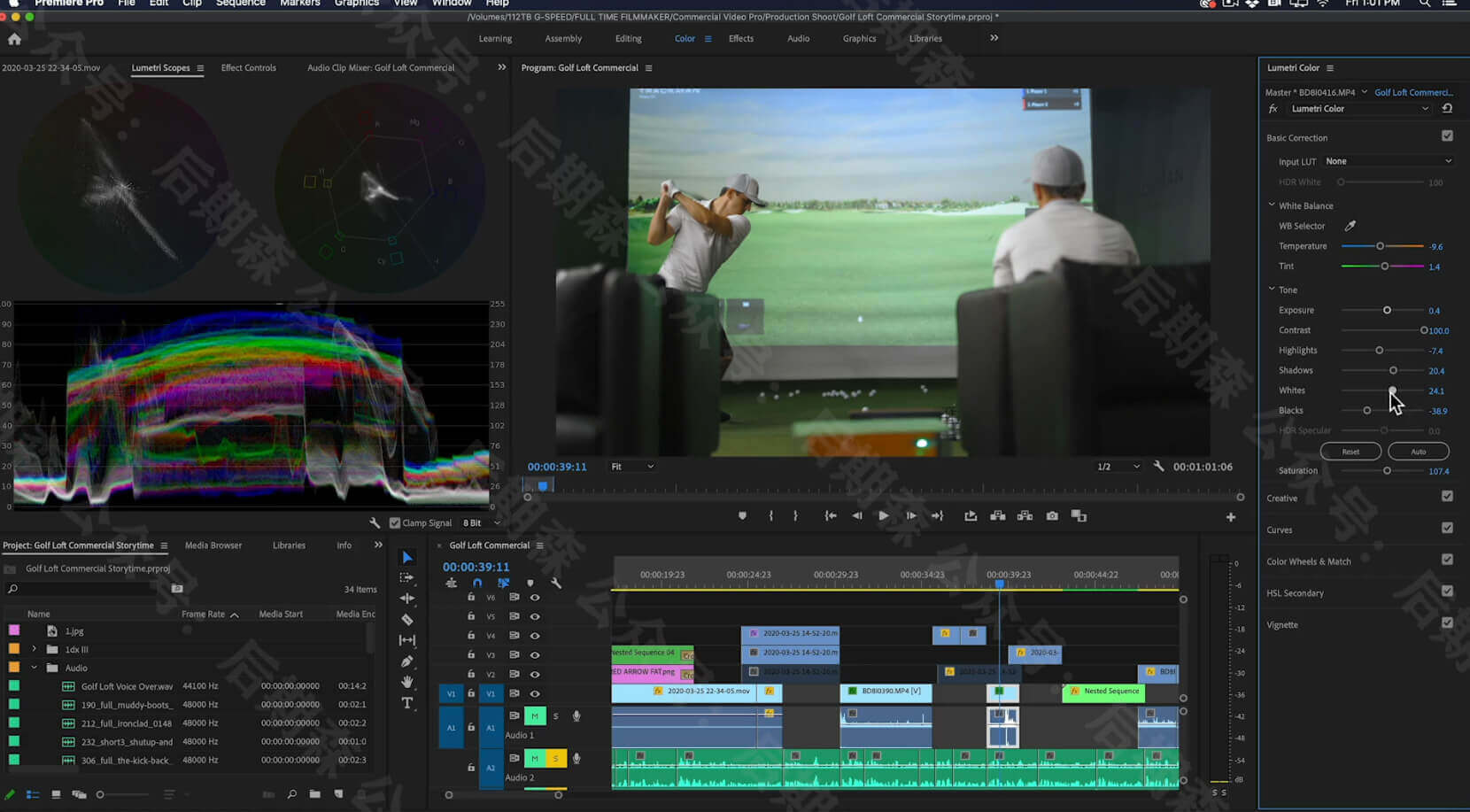Collapse the Audio bin folder

click(35, 668)
